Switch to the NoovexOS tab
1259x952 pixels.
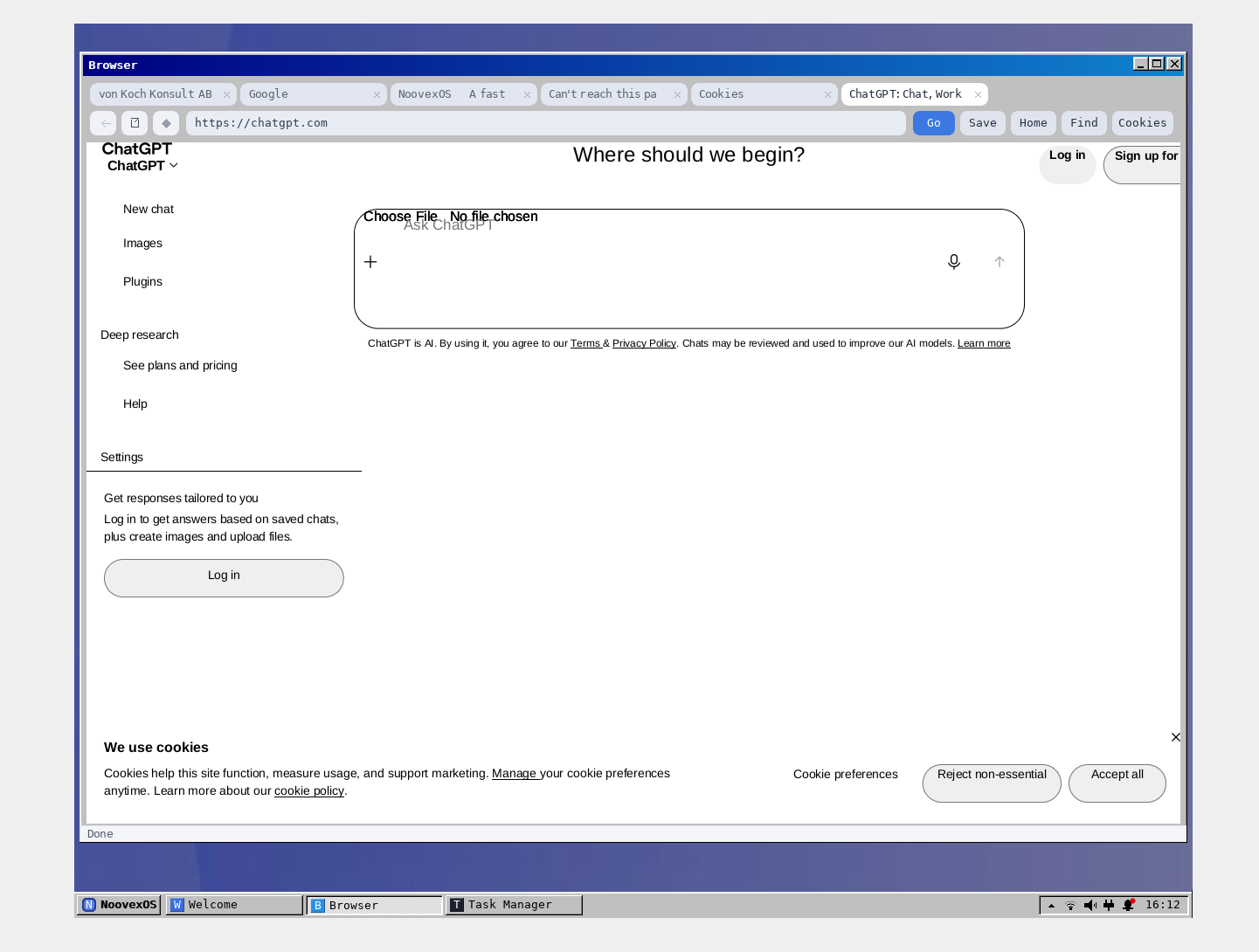pos(463,94)
